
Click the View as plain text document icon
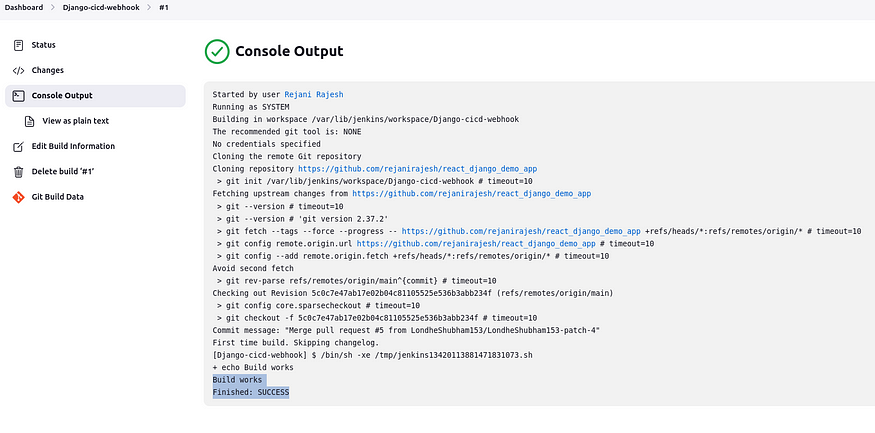(x=30, y=121)
